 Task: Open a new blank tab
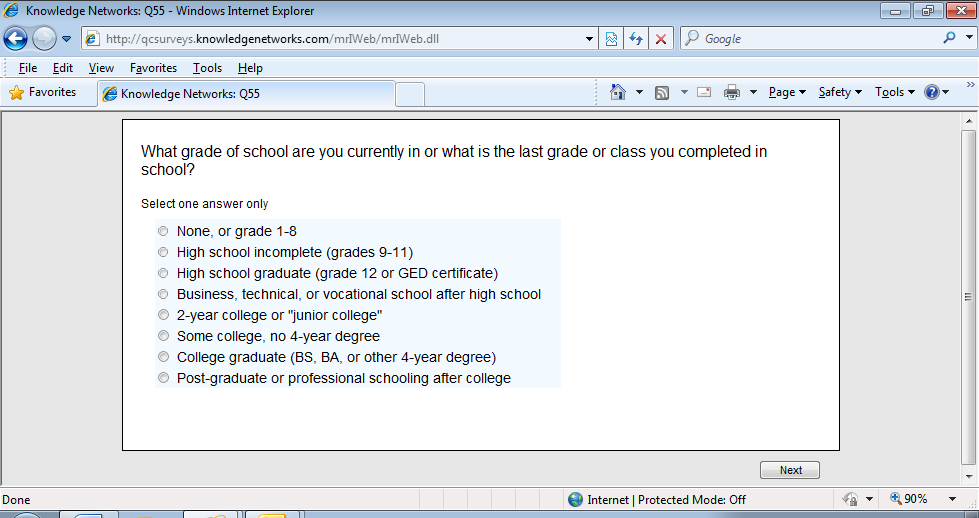410,94
